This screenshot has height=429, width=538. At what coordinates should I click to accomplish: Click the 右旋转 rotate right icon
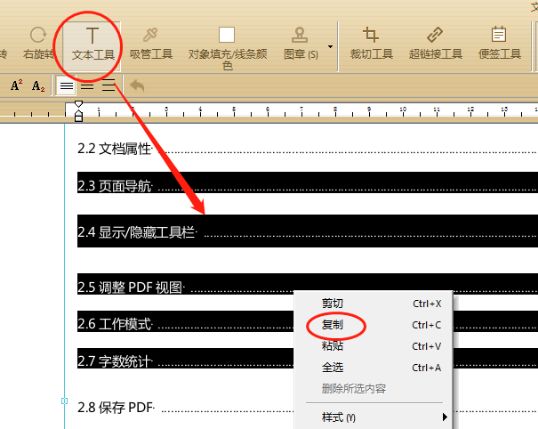pyautogui.click(x=38, y=44)
